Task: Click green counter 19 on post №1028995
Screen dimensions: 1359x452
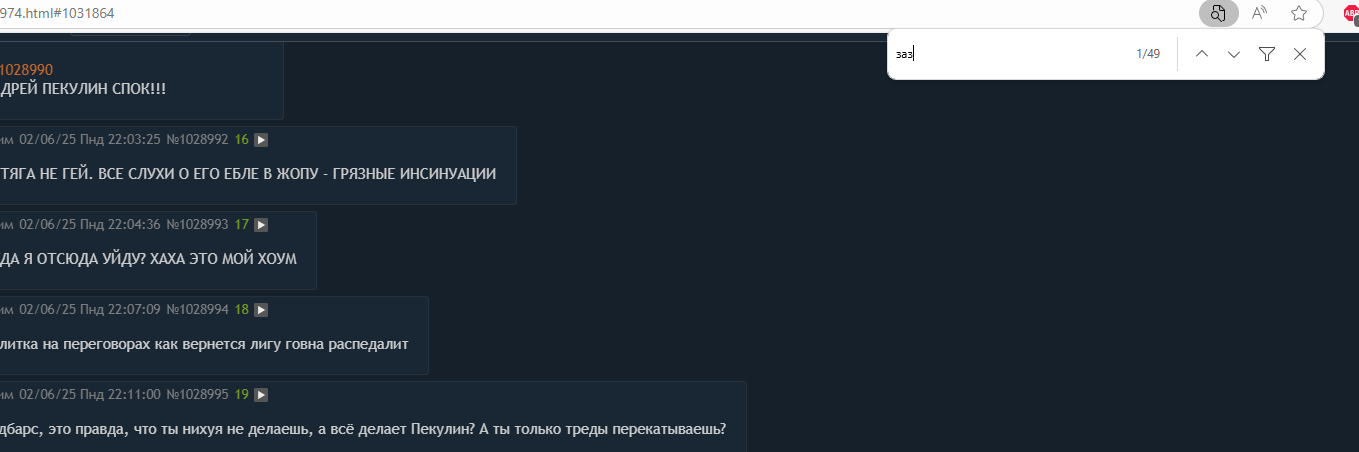Action: pos(242,395)
